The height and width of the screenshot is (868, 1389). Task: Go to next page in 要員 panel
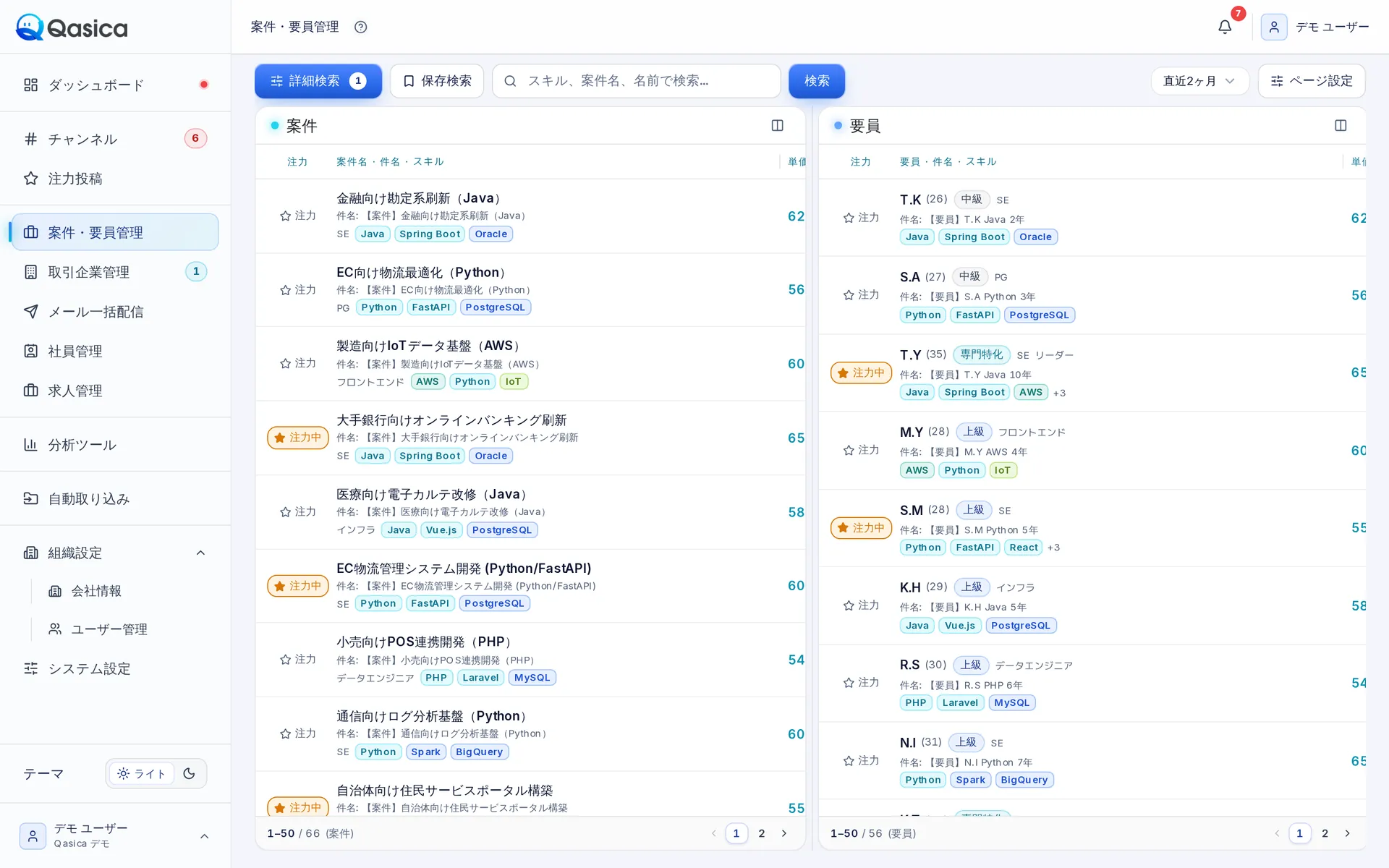click(x=1348, y=833)
